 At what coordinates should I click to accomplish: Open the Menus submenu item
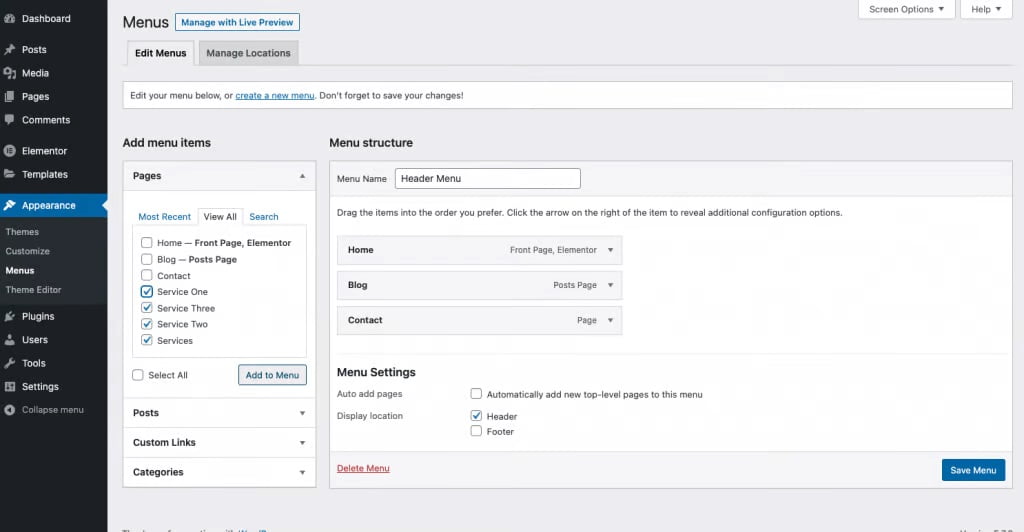coord(20,270)
